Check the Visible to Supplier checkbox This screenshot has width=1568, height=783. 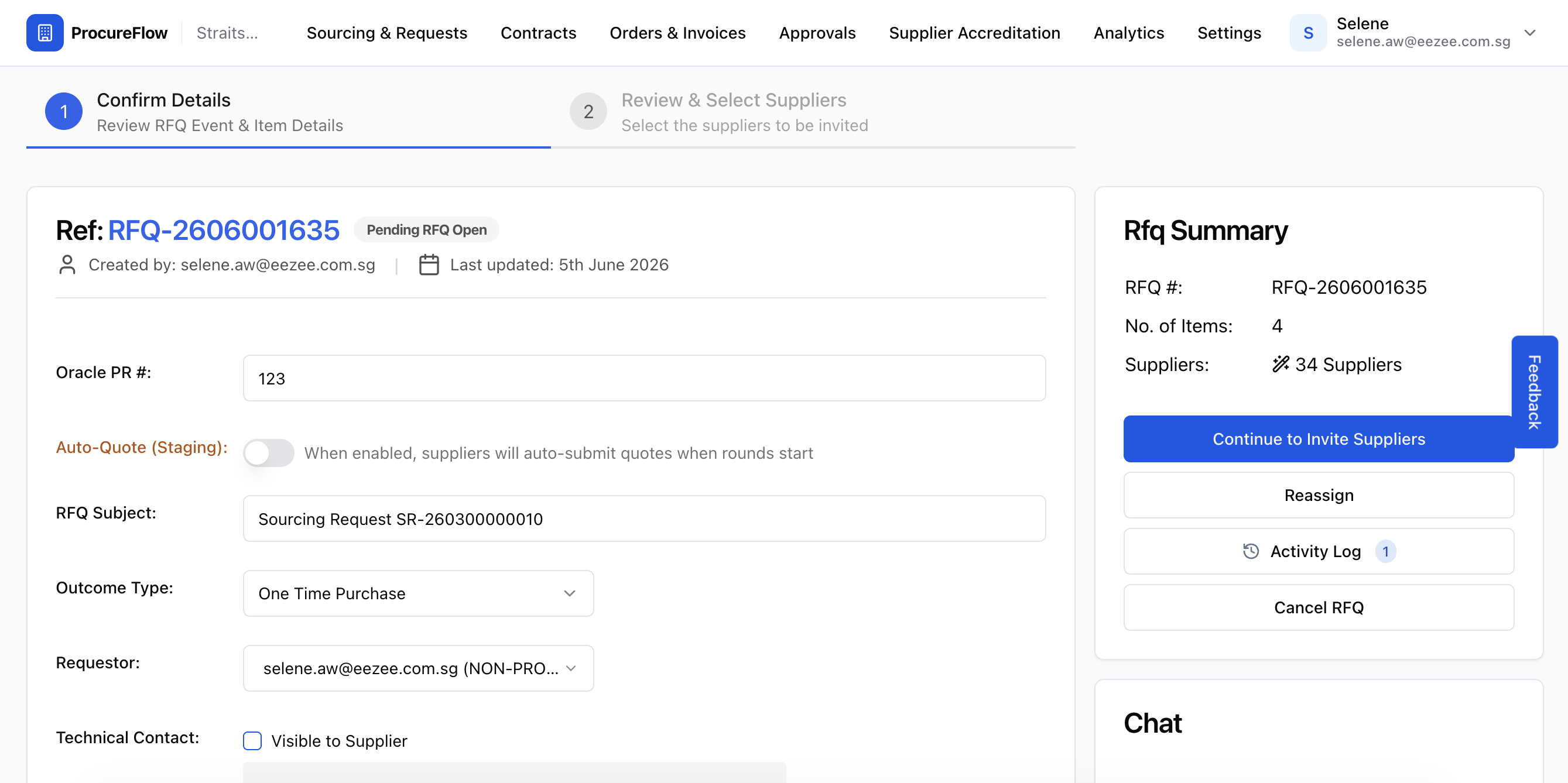pyautogui.click(x=252, y=740)
